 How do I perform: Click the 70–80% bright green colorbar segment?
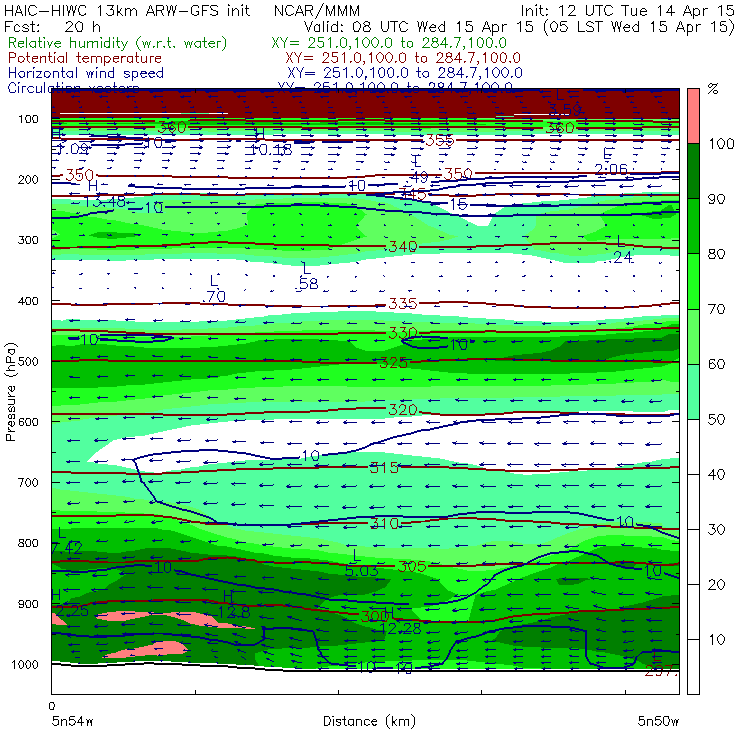tap(693, 281)
